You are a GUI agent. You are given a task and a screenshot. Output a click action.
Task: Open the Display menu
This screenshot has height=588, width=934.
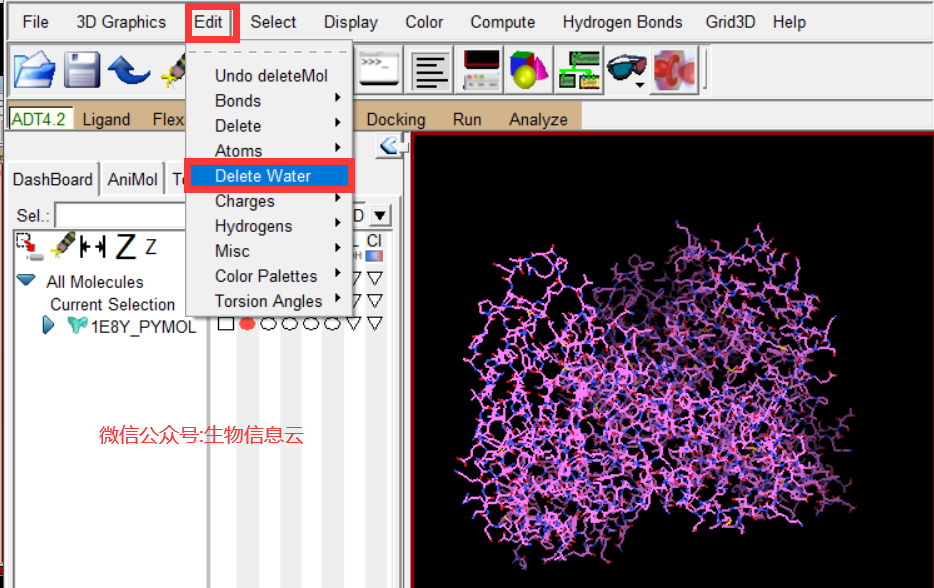(350, 22)
